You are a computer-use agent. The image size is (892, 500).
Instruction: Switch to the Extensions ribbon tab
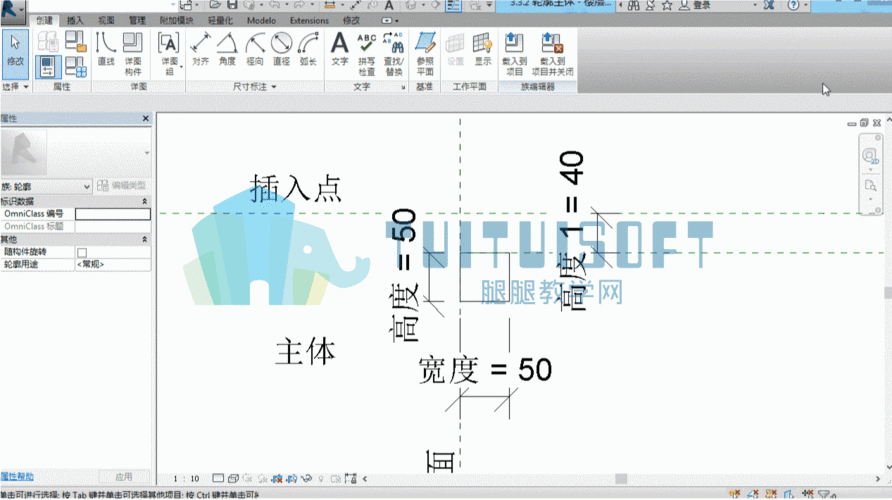coord(309,20)
